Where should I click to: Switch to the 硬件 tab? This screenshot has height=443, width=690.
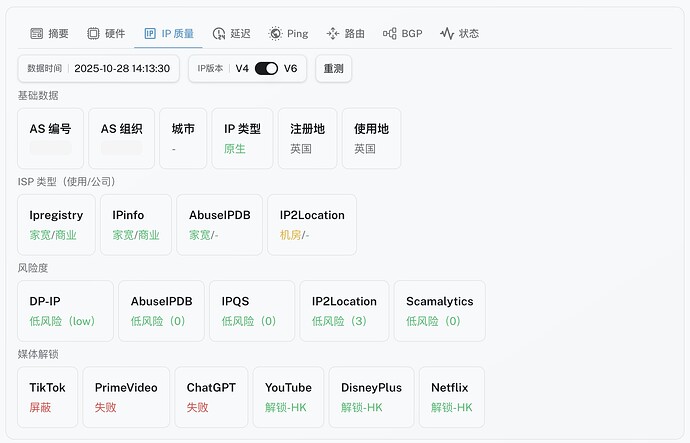coord(106,33)
